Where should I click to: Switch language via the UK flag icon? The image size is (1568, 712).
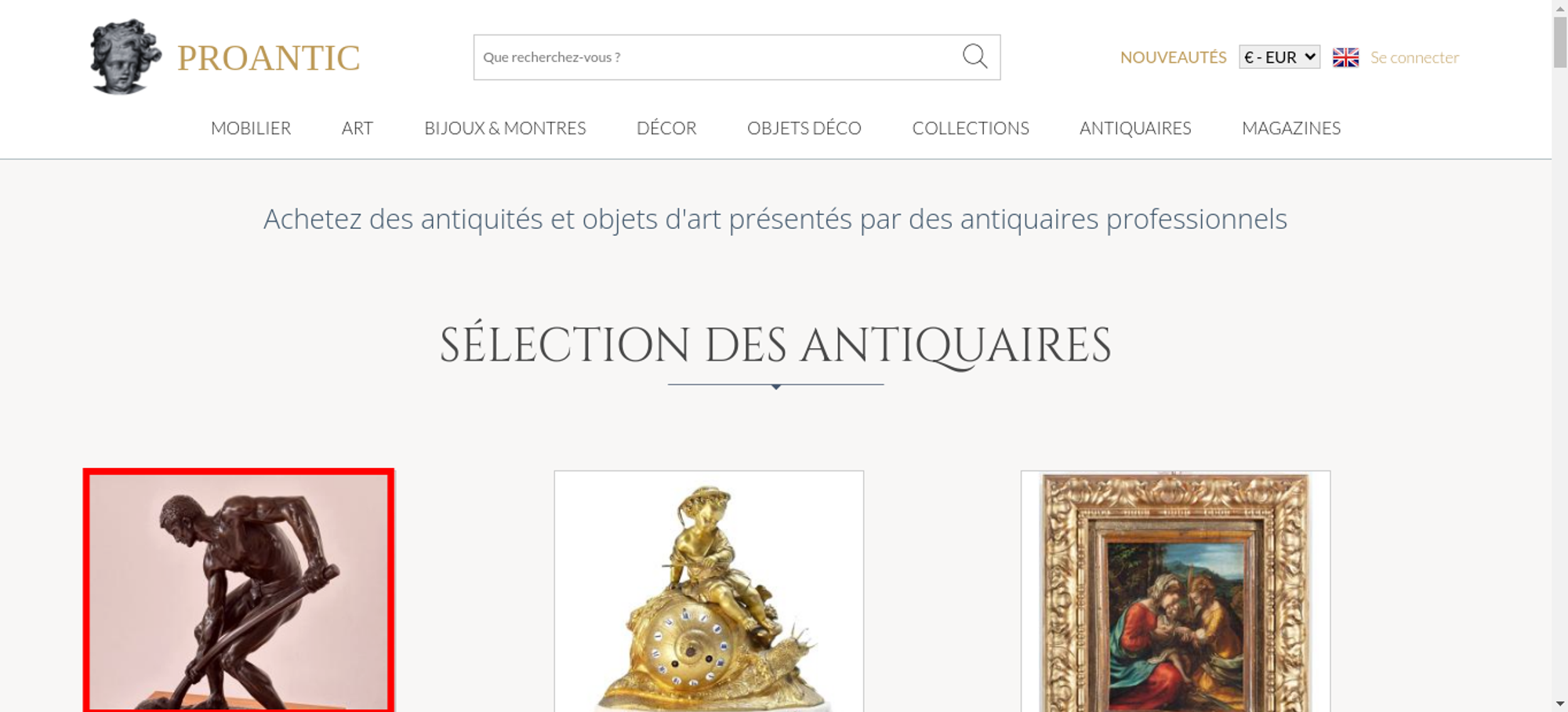click(1345, 57)
